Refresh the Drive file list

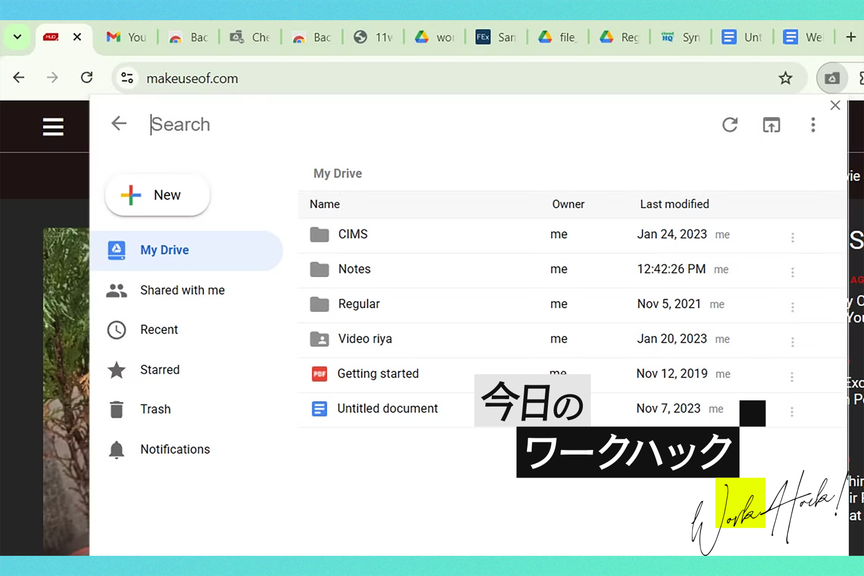(x=730, y=125)
